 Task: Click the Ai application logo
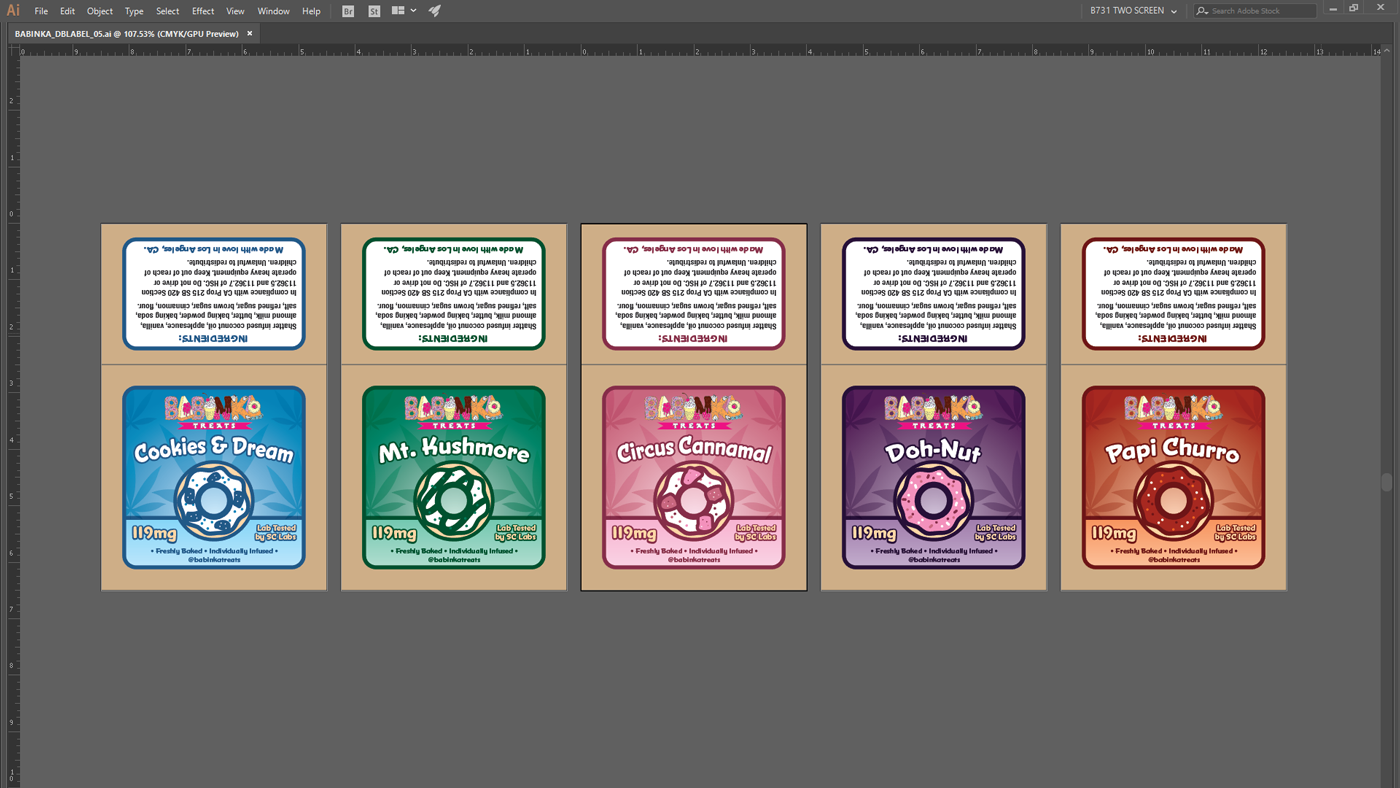click(13, 11)
